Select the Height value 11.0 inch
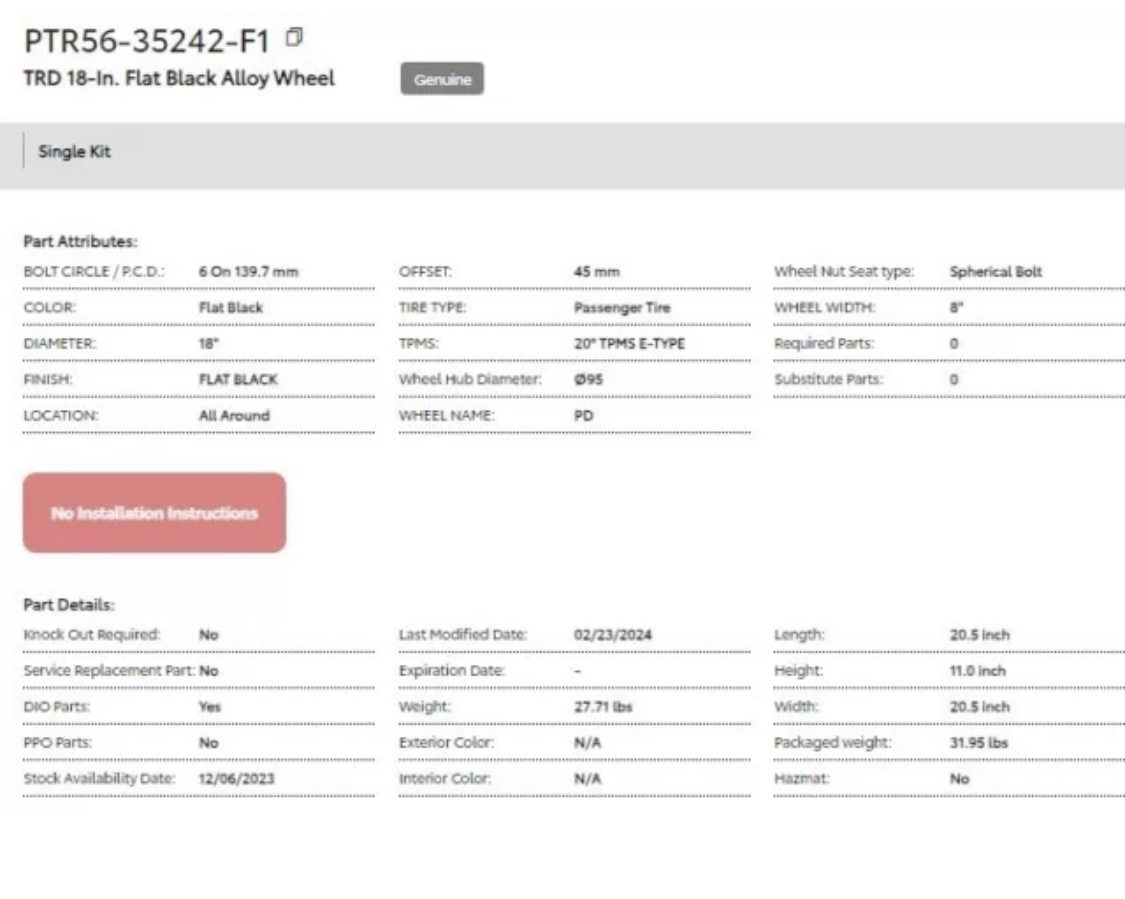Viewport: 1125px width, 899px height. 977,671
